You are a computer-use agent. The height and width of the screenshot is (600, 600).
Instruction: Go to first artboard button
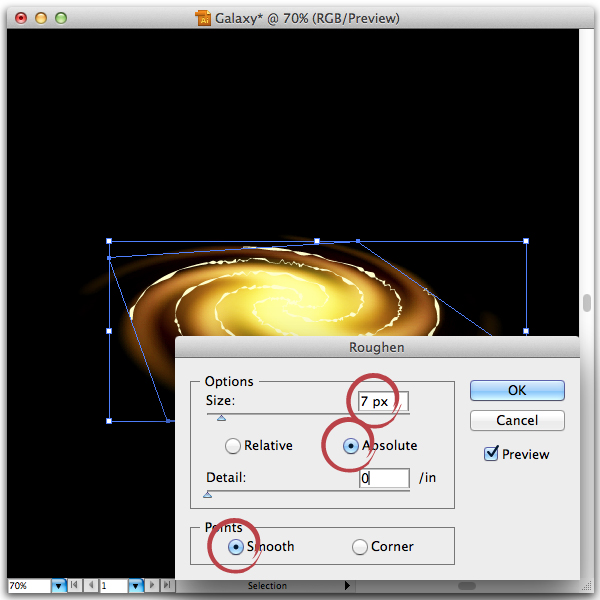[74, 585]
